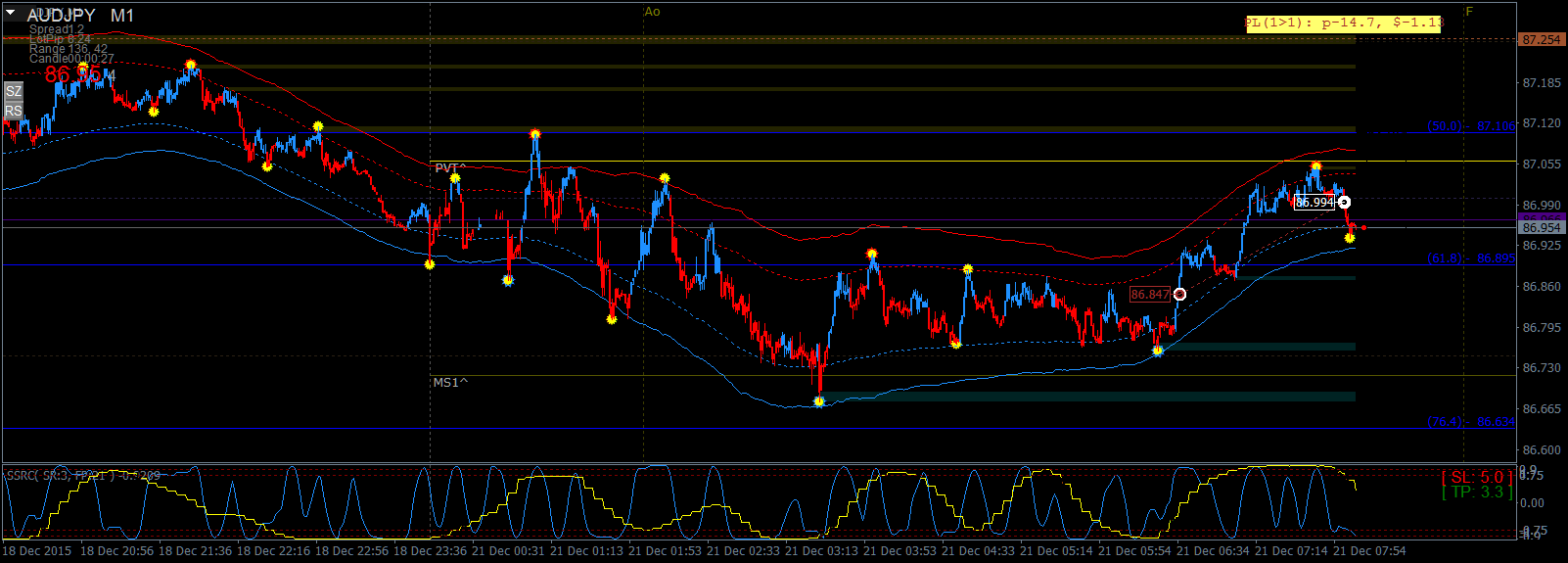1568x563 pixels.
Task: Click the 21 Dec 05:54 time label
Action: pos(1134,551)
